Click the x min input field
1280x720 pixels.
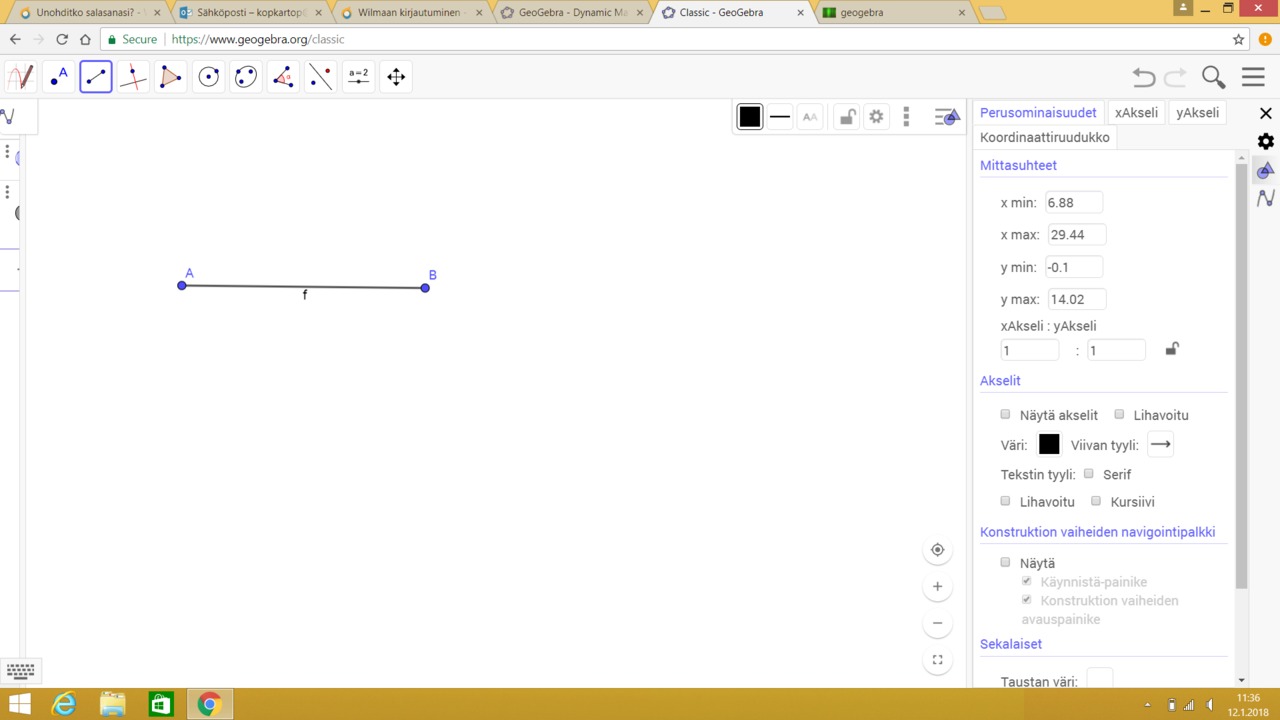(x=1074, y=202)
